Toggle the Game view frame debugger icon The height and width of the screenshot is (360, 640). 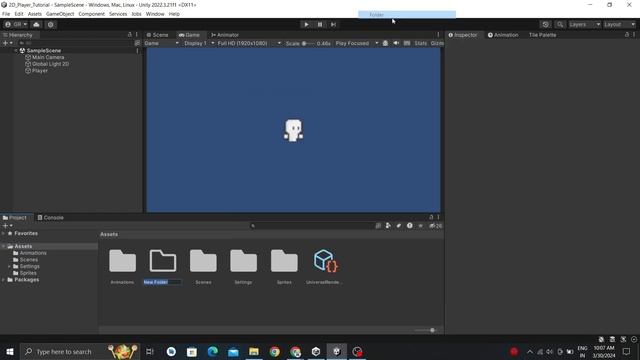click(385, 43)
